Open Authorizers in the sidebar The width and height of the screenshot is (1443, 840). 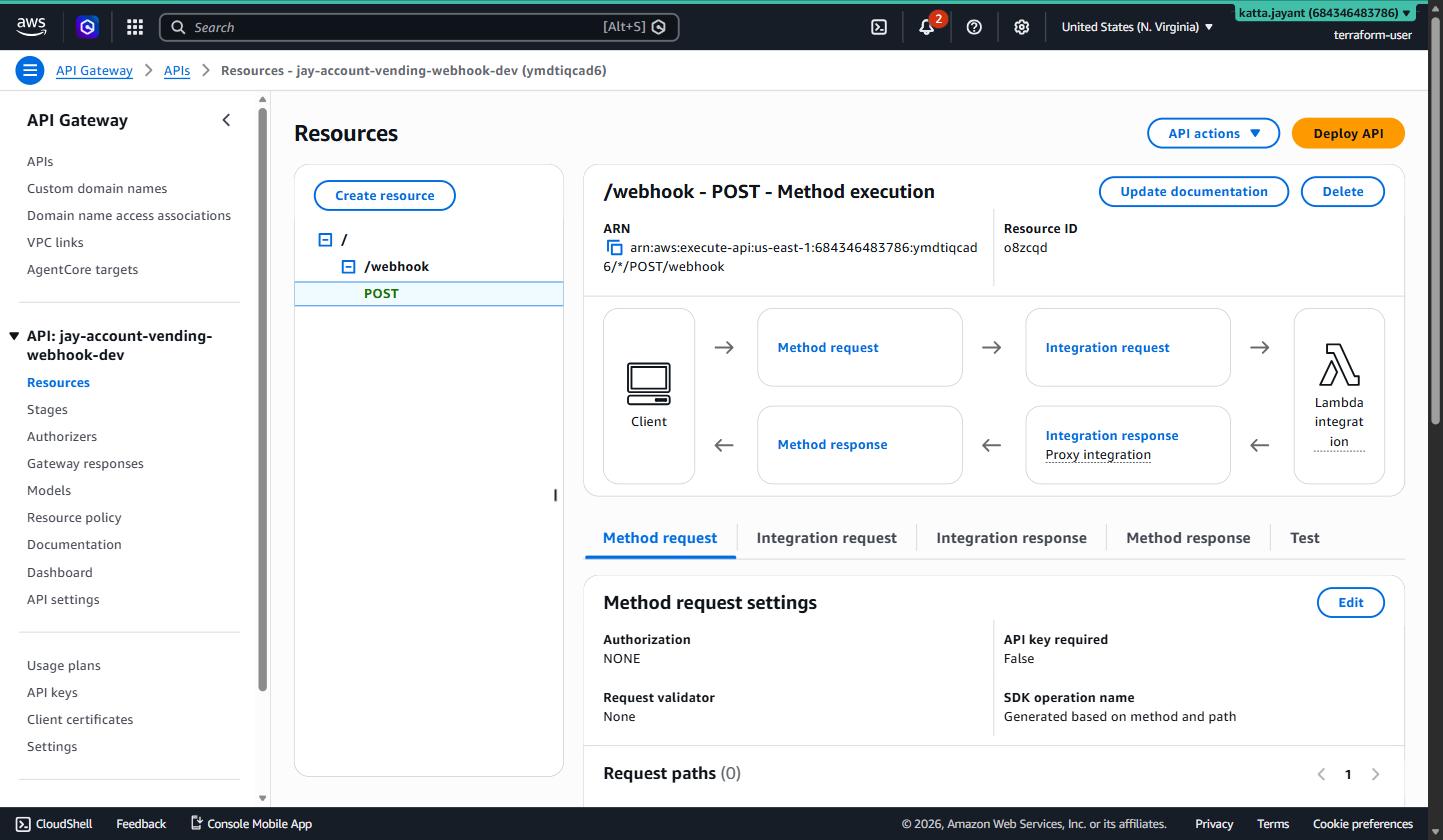coord(62,437)
